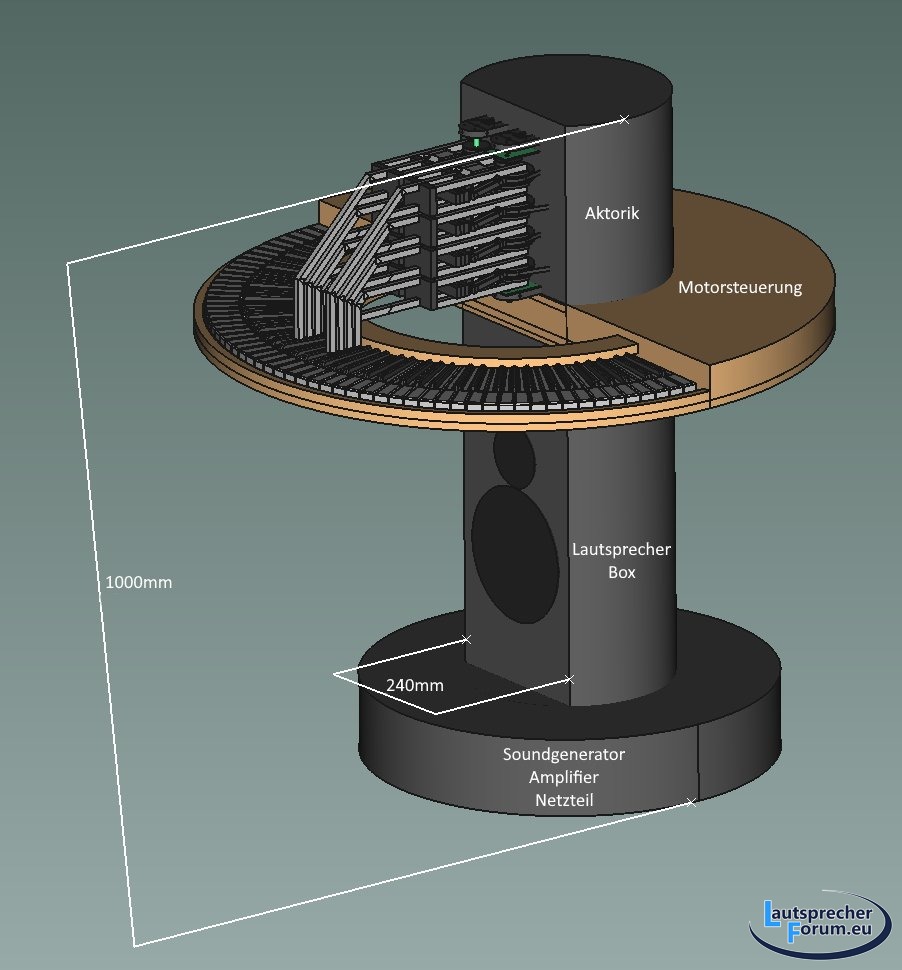Image resolution: width=902 pixels, height=970 pixels.
Task: Click the bottom corner of 1000mm dimension line
Action: coord(134,945)
